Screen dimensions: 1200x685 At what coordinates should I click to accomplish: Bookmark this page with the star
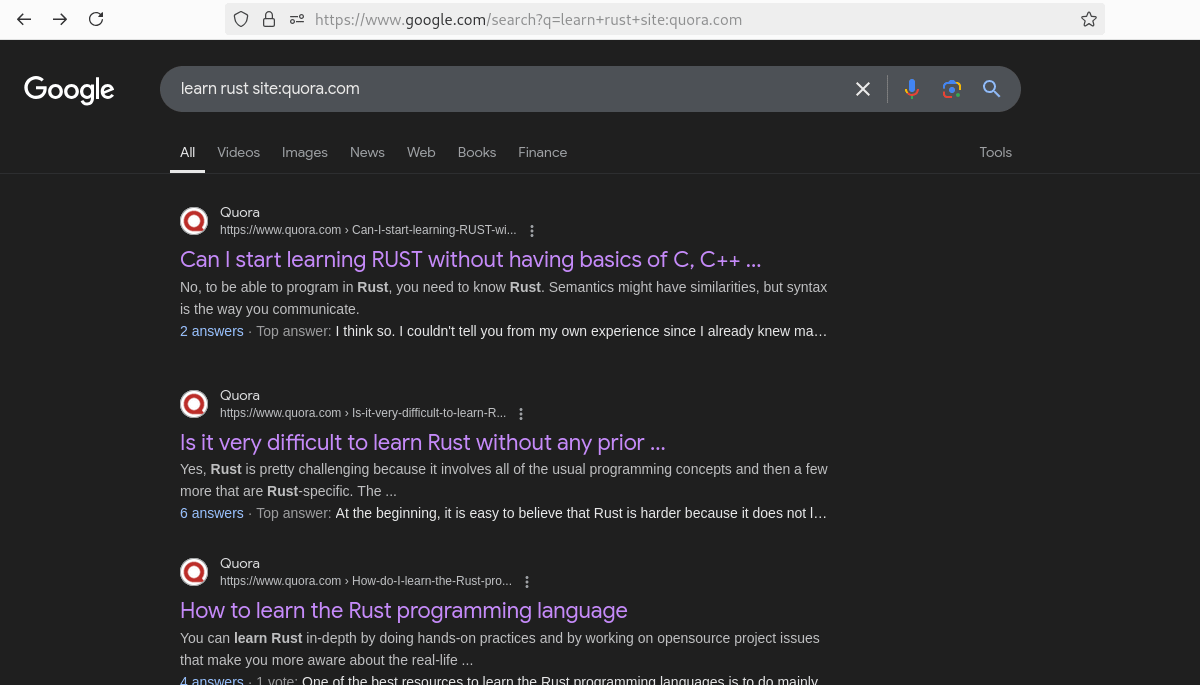click(1089, 19)
